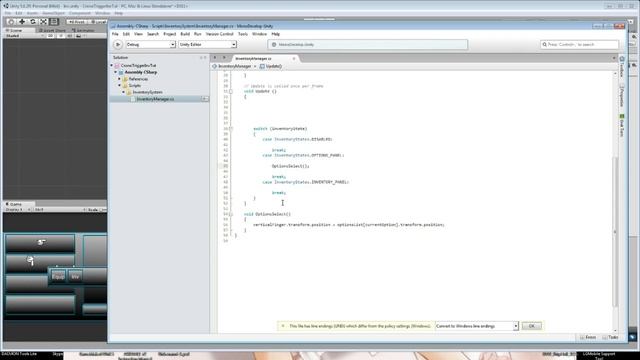Image resolution: width=640 pixels, height=360 pixels.
Task: Open line endings conversion dropdown
Action: [x=477, y=326]
